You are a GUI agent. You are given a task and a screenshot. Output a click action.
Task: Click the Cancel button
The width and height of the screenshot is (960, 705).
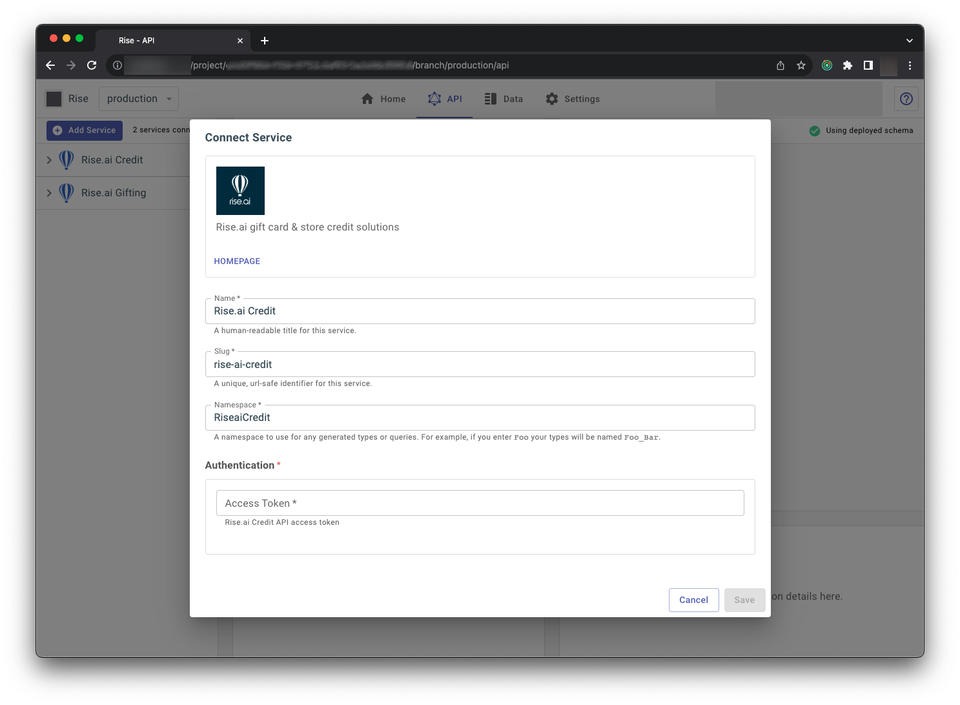[x=693, y=600]
